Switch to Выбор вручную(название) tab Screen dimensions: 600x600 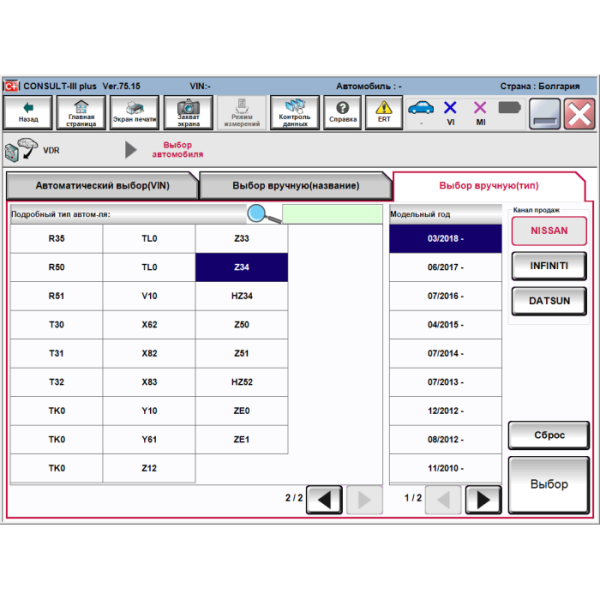[295, 186]
